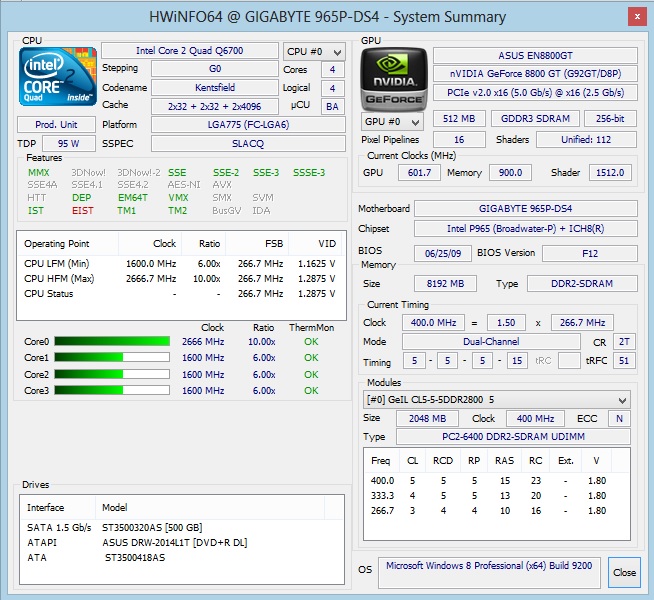The width and height of the screenshot is (654, 600).
Task: Click the PCIe v2.0 x16 bus field
Action: tap(536, 93)
